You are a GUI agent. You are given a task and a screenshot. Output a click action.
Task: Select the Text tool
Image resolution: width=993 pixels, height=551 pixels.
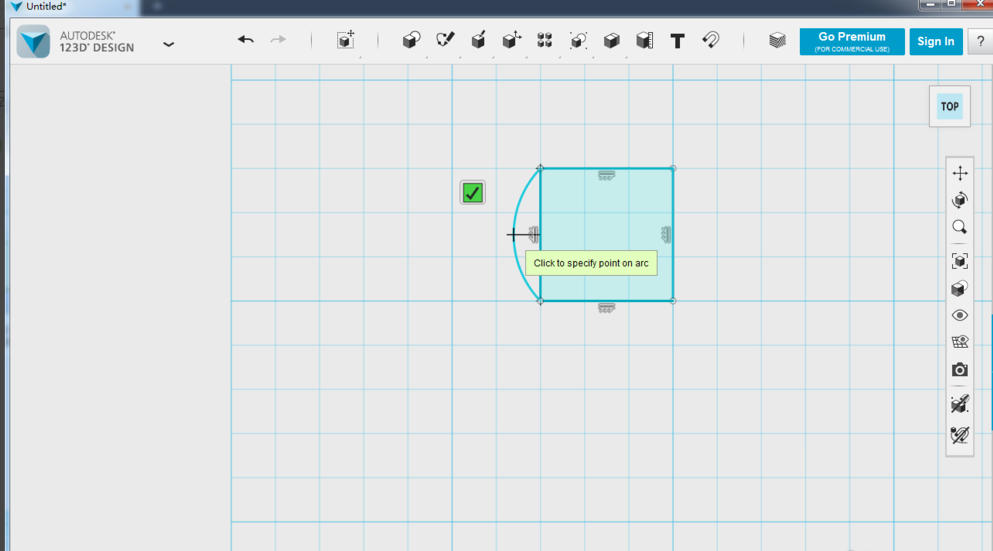coord(677,41)
